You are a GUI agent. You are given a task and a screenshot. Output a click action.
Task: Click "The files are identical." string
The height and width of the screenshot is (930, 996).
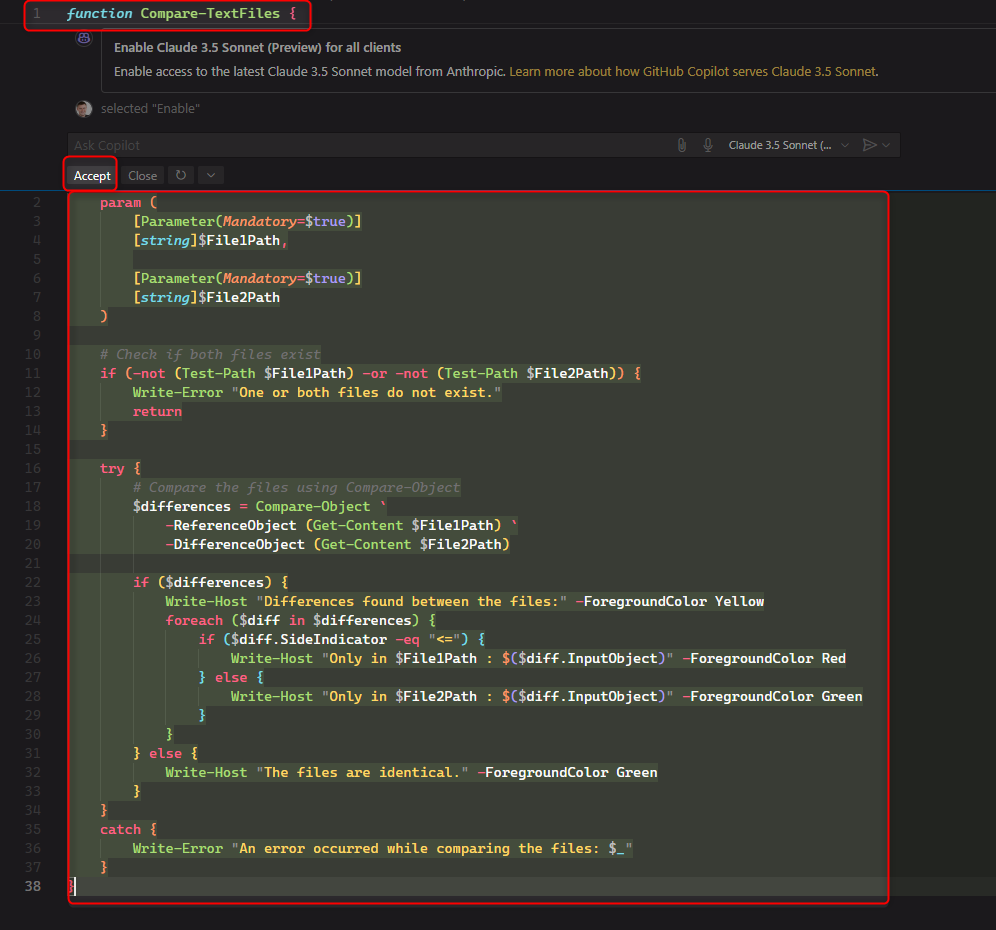(x=362, y=772)
